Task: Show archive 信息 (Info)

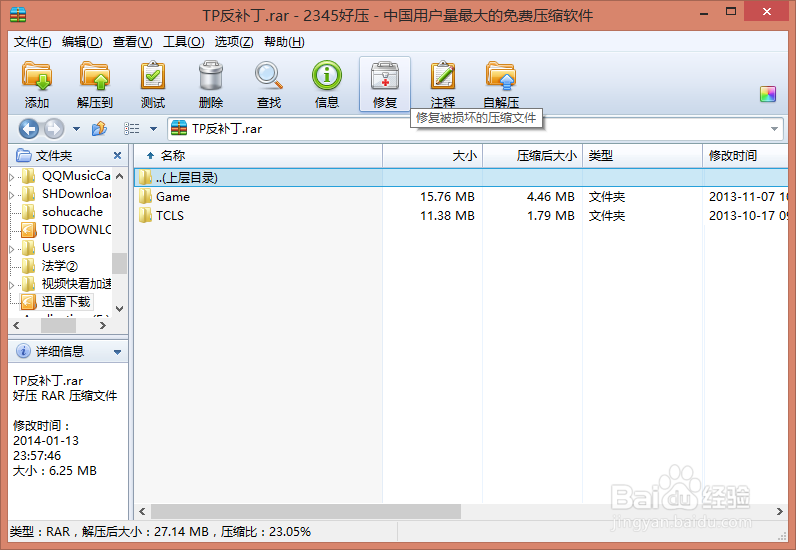Action: click(x=326, y=84)
